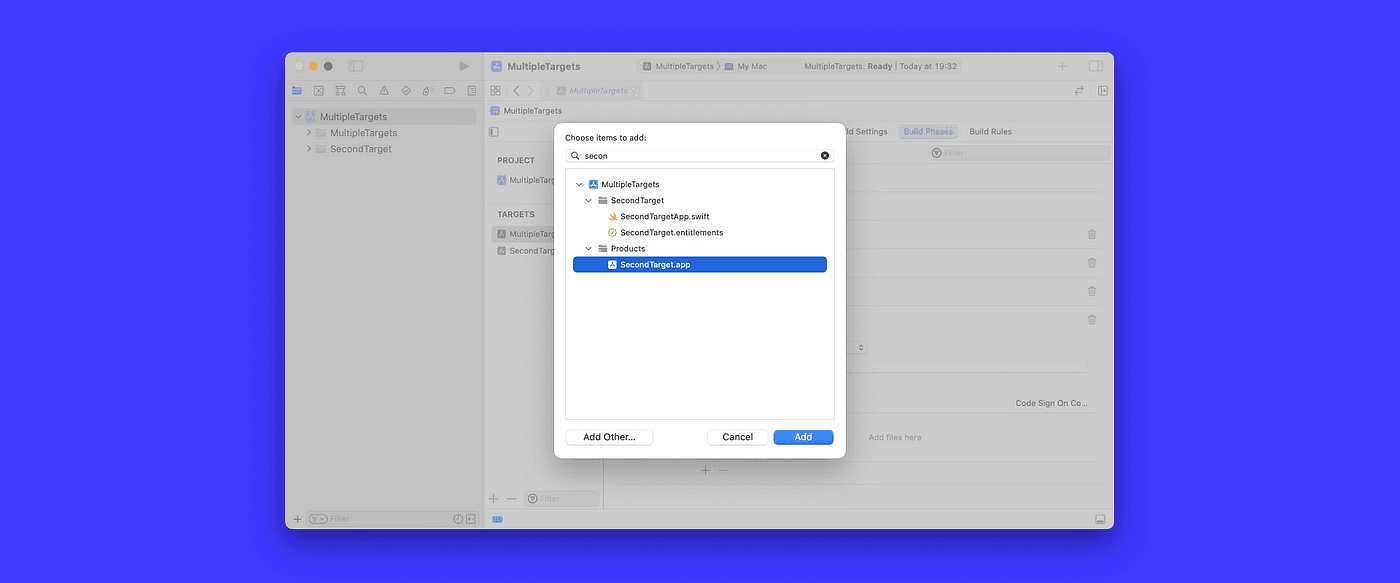Open the destination popup in build phase
The width and height of the screenshot is (1400, 583).
[861, 347]
